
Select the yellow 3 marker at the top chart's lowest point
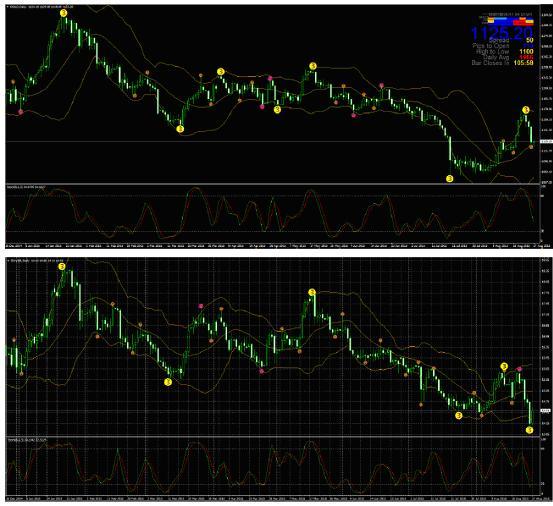(x=449, y=179)
